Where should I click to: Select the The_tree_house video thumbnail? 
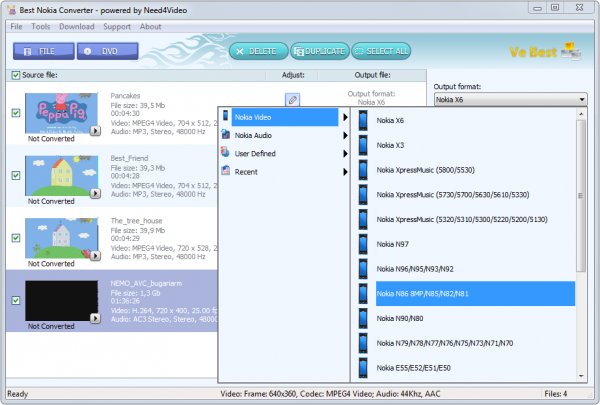pos(61,238)
